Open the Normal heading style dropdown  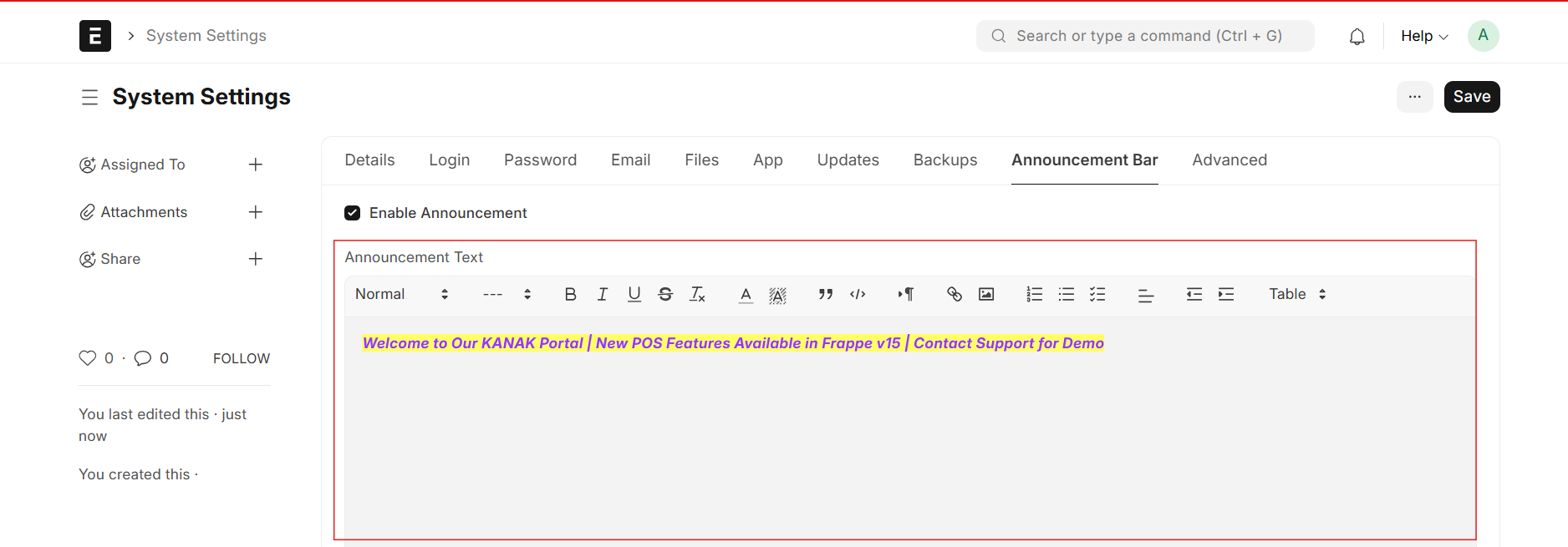coord(402,294)
